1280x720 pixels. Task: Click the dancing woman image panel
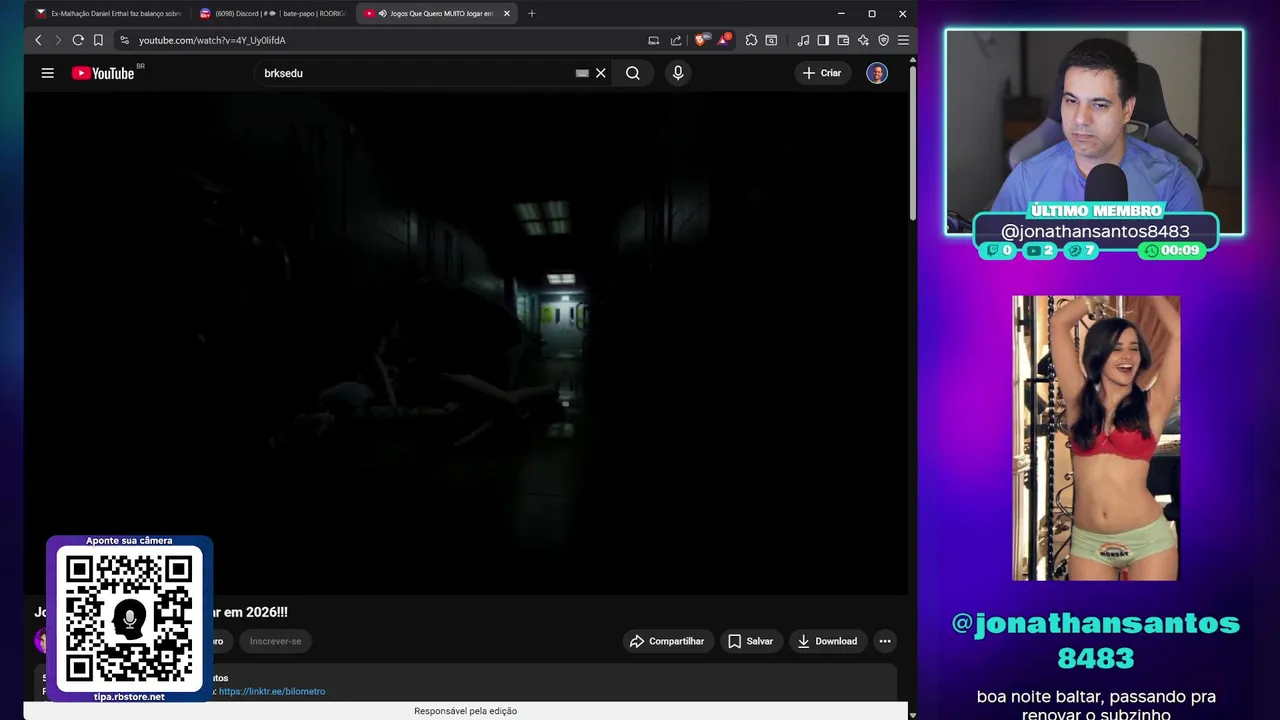(x=1095, y=438)
